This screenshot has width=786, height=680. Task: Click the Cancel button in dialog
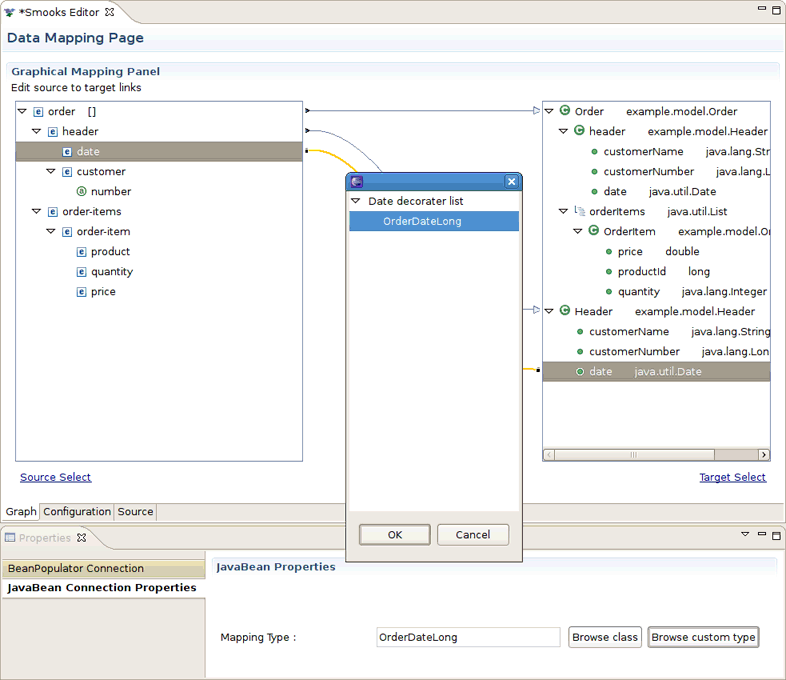click(x=473, y=535)
